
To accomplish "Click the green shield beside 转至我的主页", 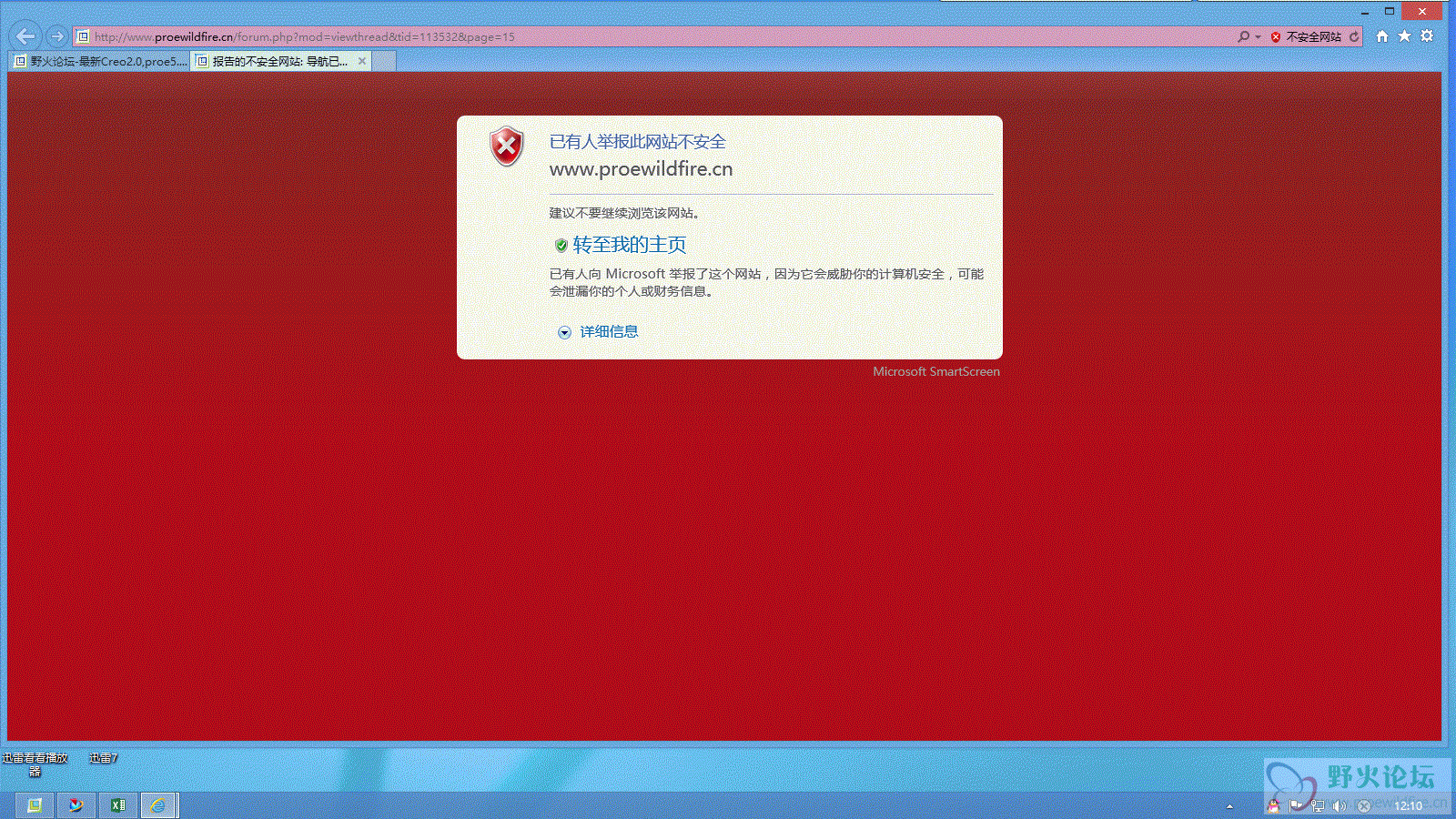I will (x=561, y=246).
